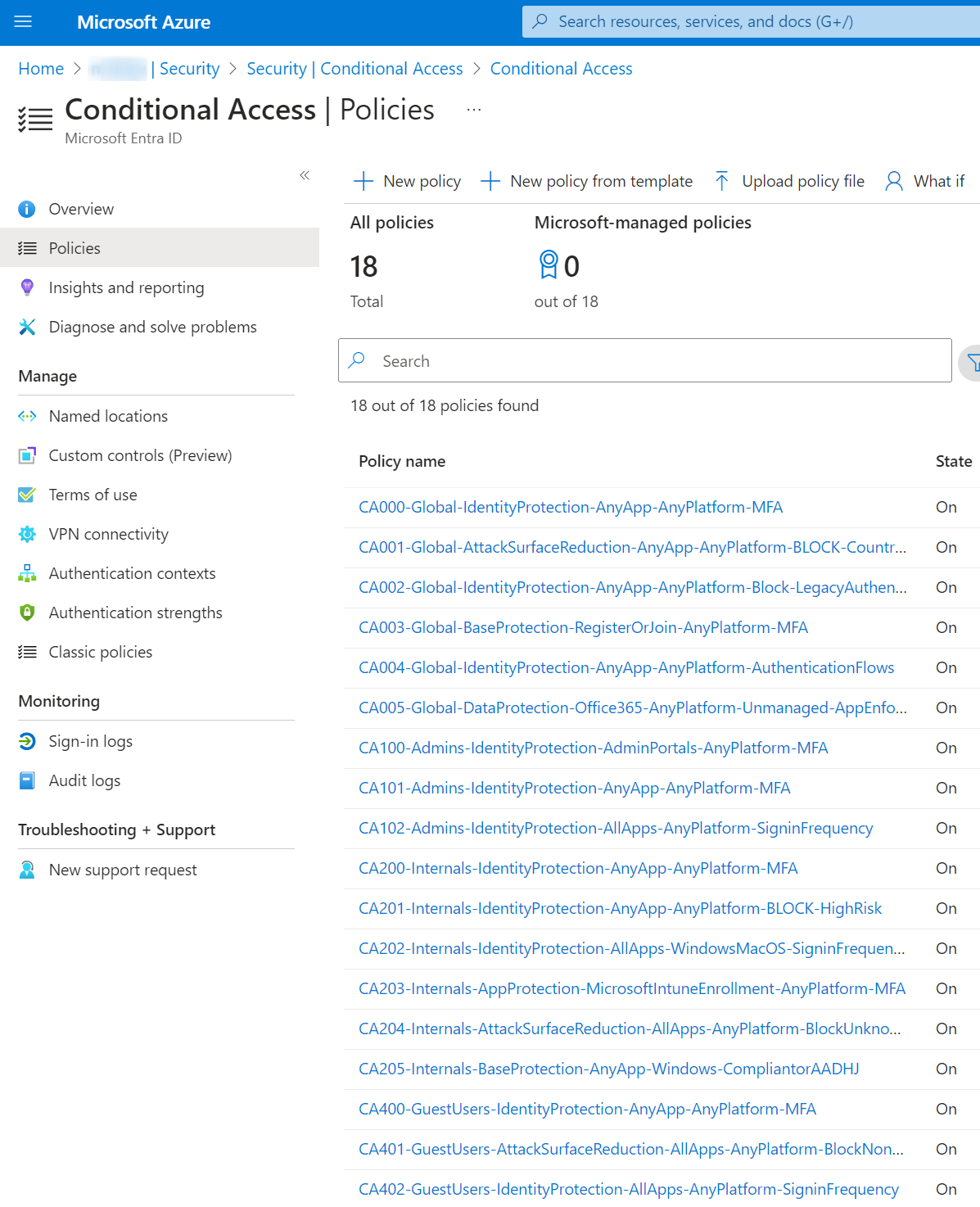980x1207 pixels.
Task: Click the Terms of use checkmark icon
Action: 27,495
